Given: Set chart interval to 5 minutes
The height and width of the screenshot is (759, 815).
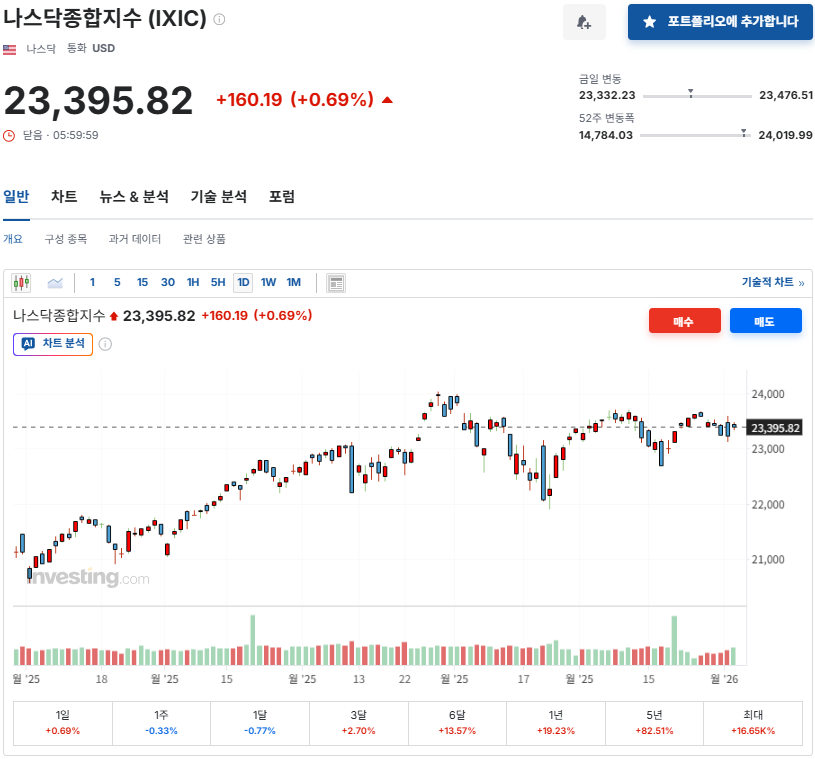Looking at the screenshot, I should point(117,282).
